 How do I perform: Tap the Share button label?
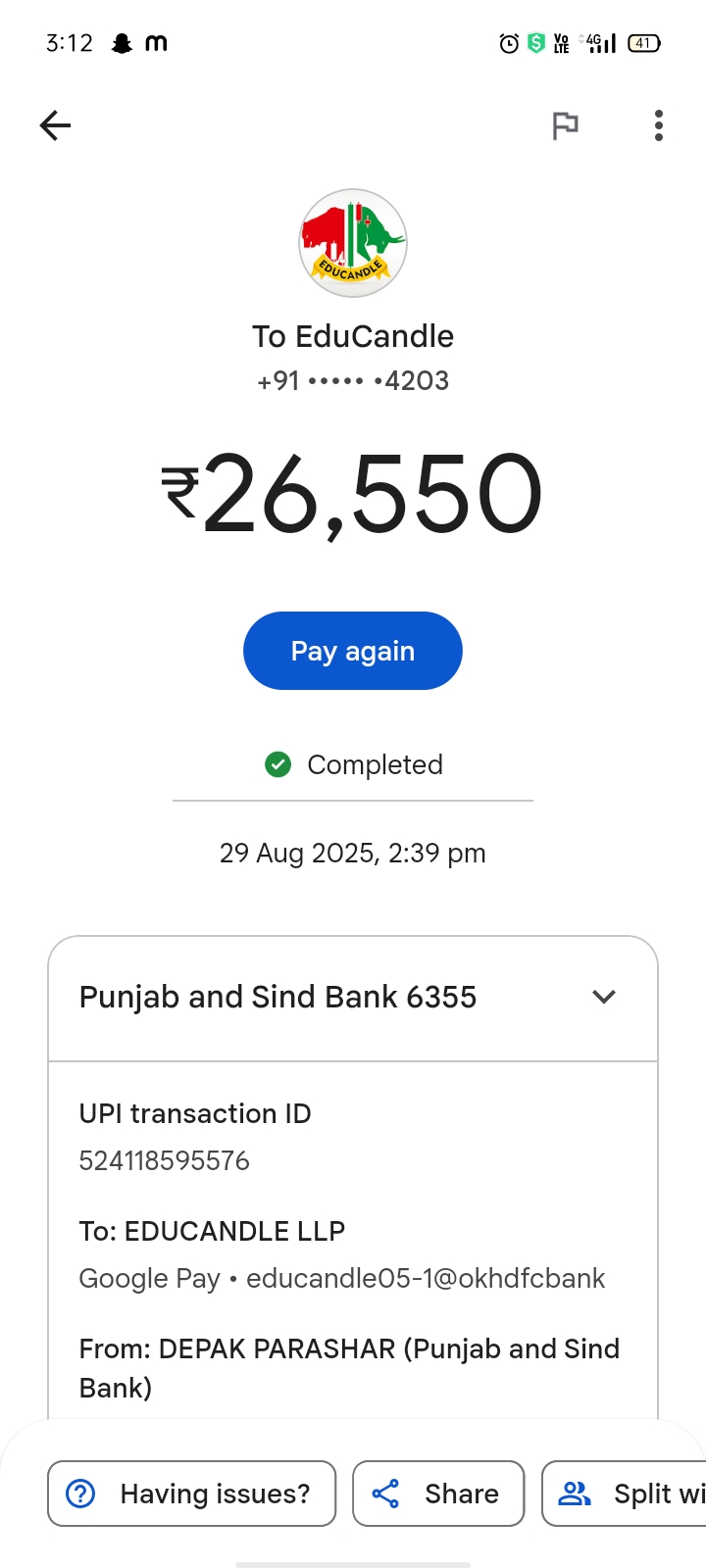point(462,1494)
